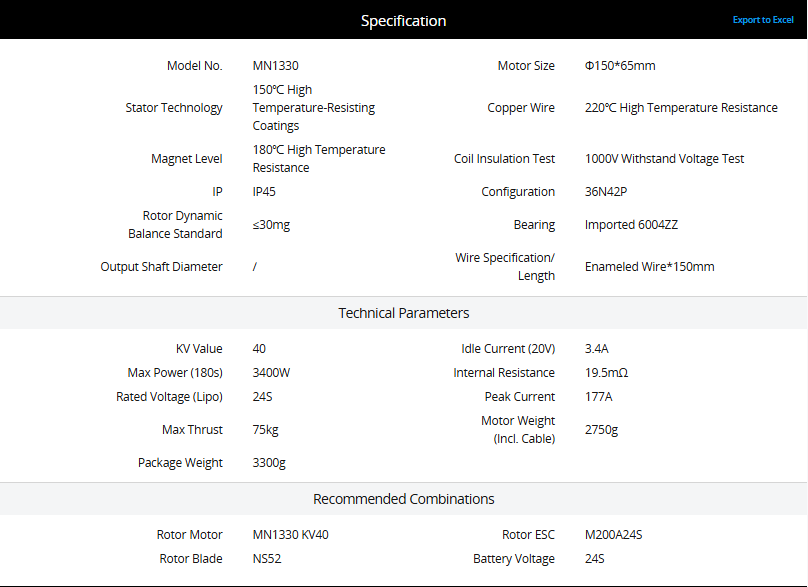Click the Stator Technology label
The height and width of the screenshot is (587, 808).
(x=174, y=107)
